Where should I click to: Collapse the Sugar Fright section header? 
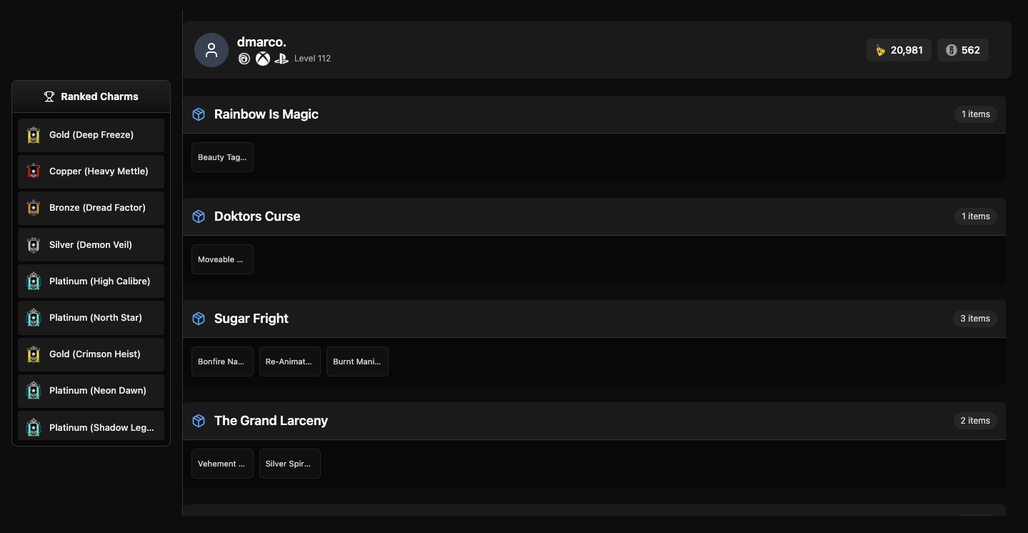point(594,319)
